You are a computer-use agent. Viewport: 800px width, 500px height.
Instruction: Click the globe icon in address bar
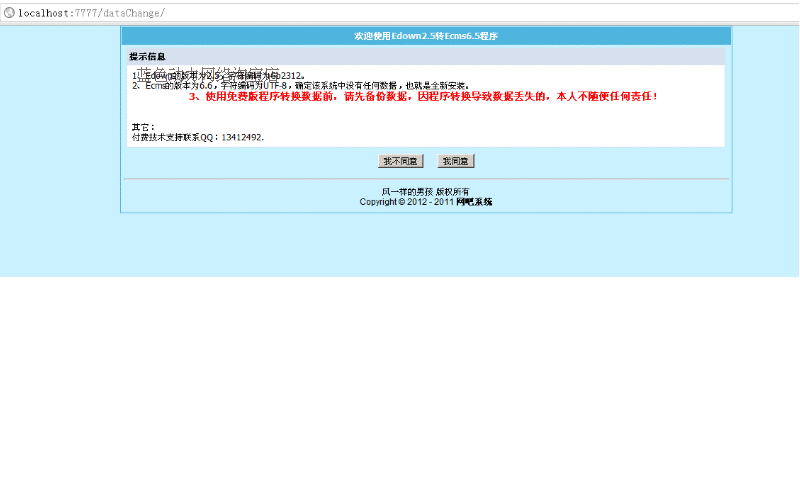9,13
